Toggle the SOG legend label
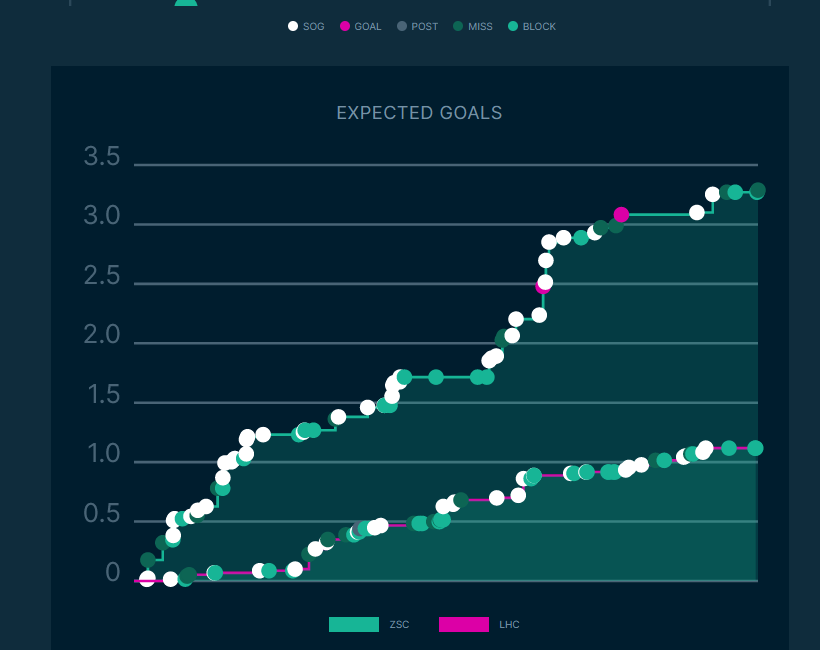 [x=314, y=27]
